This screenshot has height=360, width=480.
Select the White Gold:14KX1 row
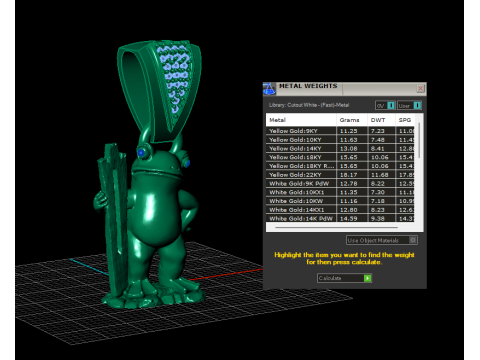pos(340,210)
